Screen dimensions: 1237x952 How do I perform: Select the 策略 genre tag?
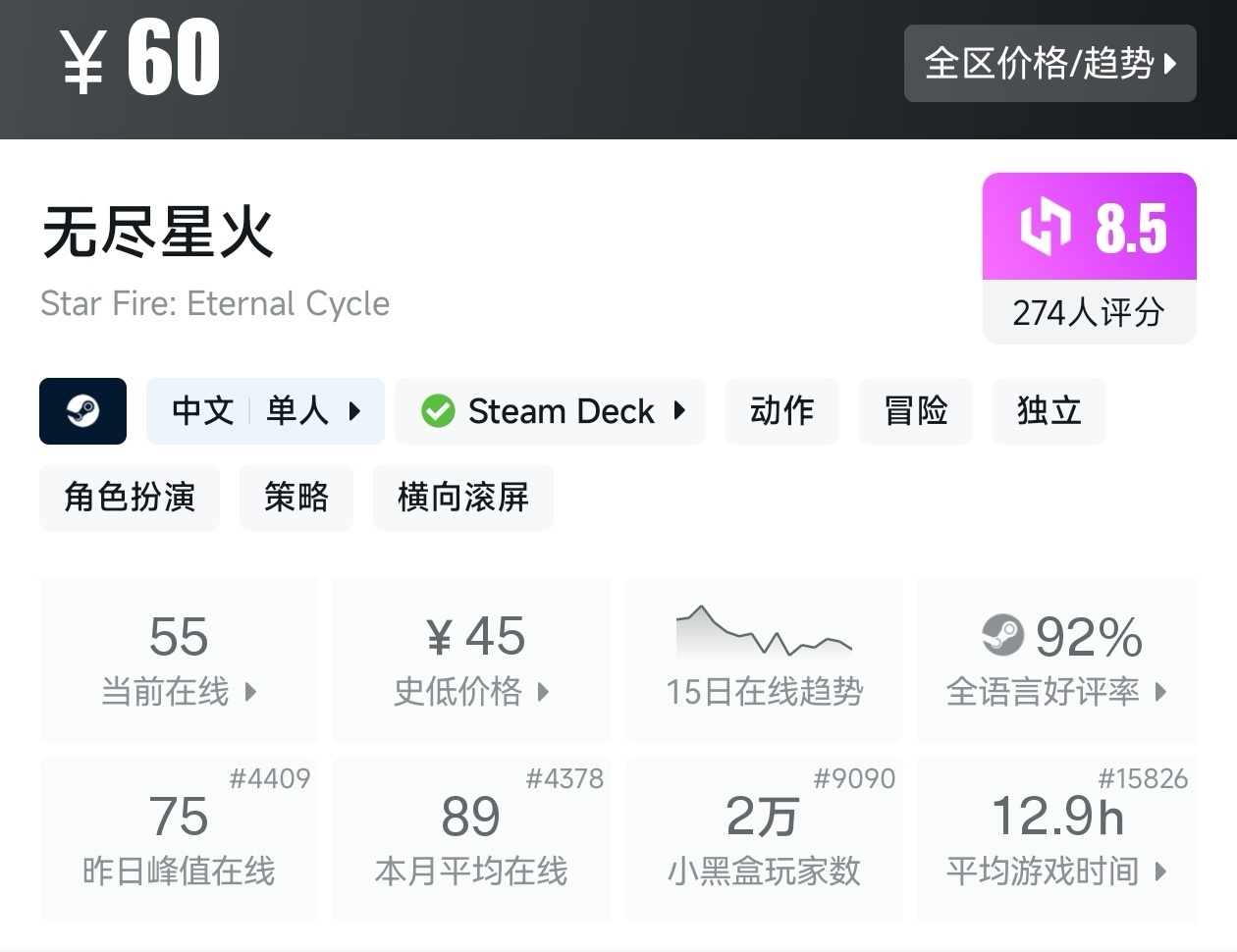tap(296, 498)
